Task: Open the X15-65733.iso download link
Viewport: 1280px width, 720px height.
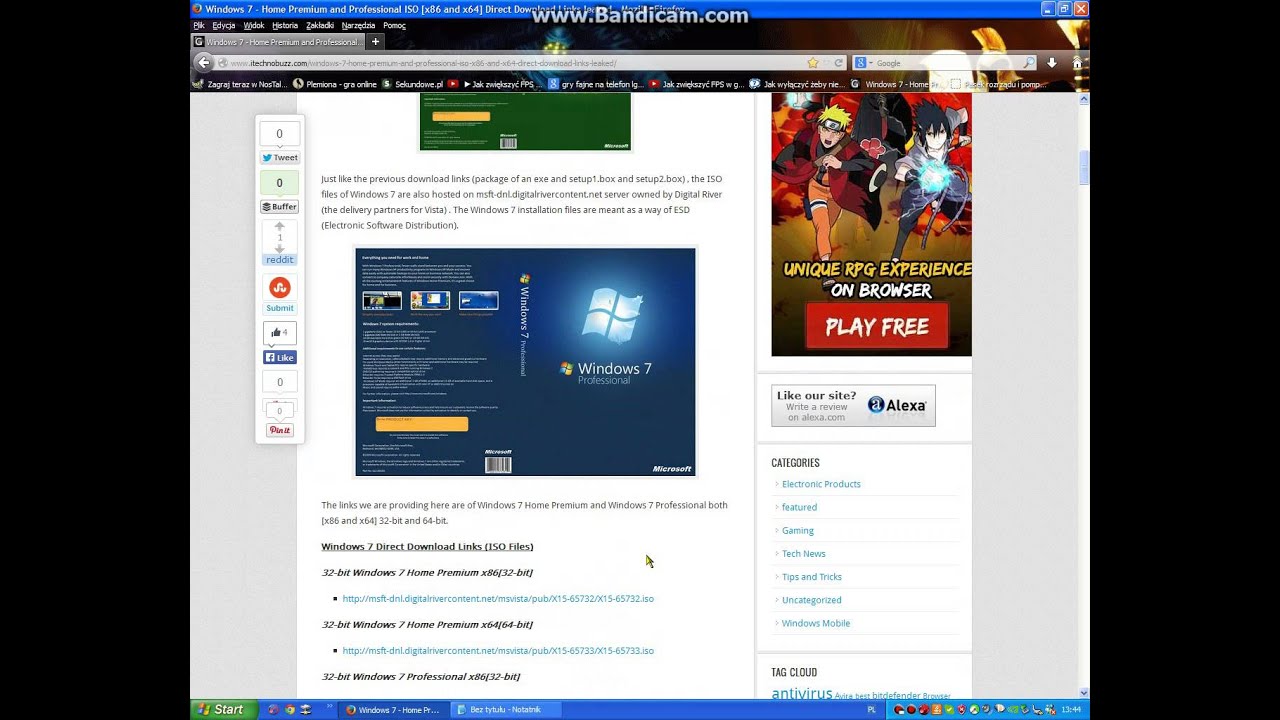Action: (x=498, y=650)
